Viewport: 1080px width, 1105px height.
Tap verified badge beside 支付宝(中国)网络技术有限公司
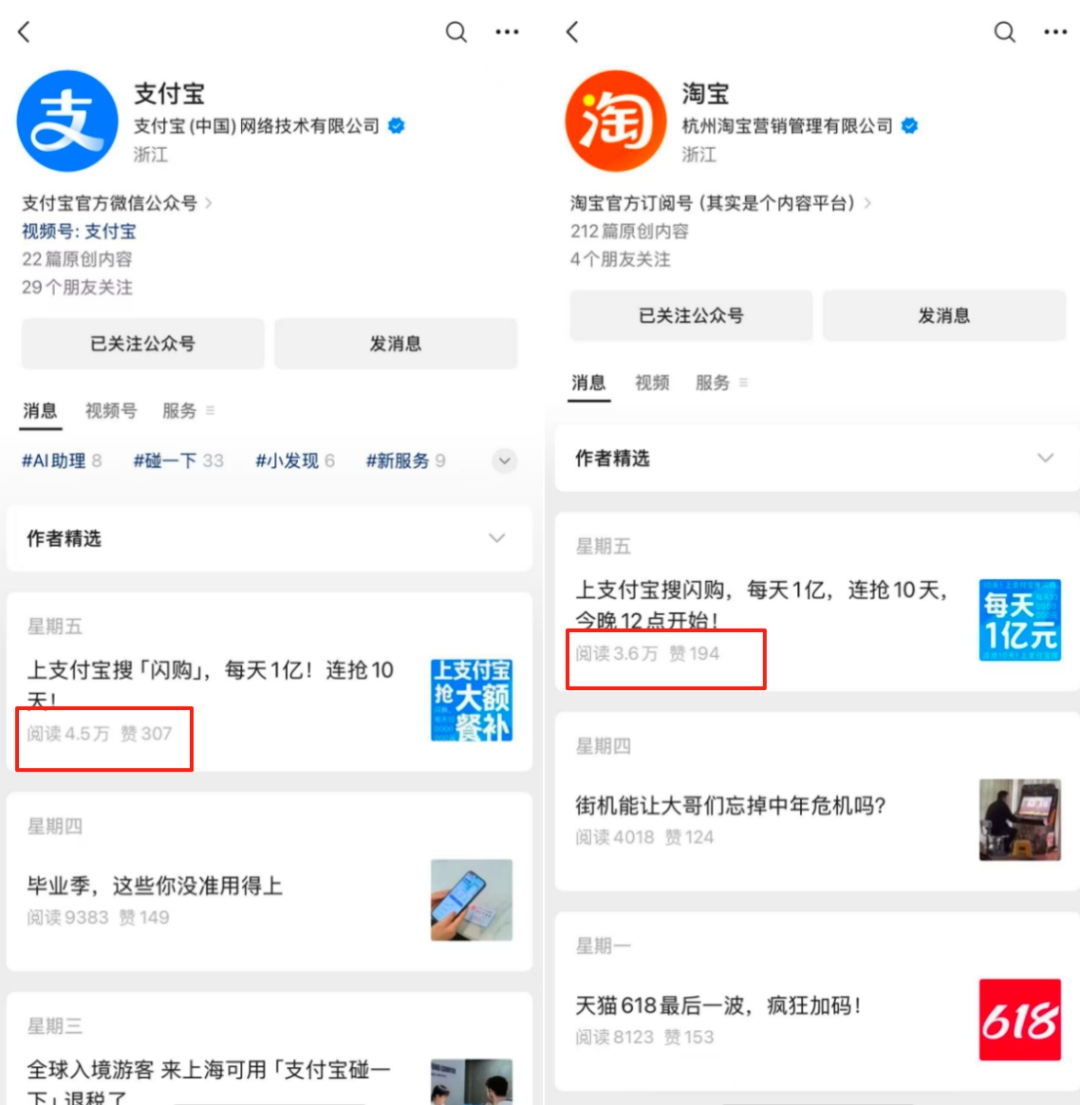click(x=397, y=126)
